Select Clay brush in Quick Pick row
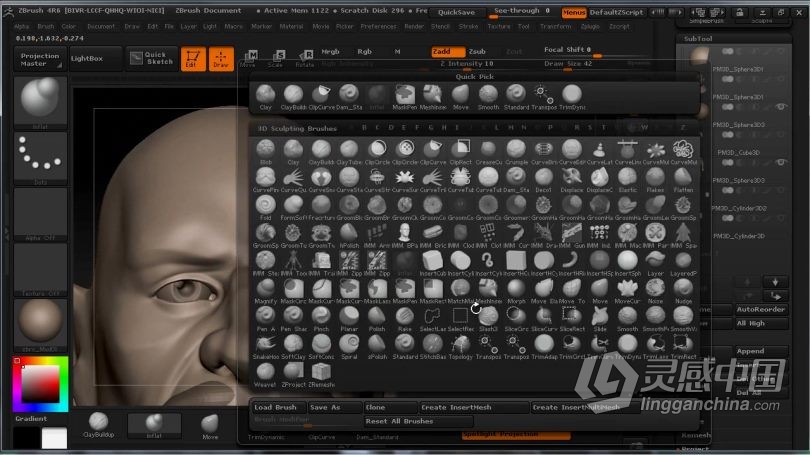810x455 pixels. click(x=266, y=98)
